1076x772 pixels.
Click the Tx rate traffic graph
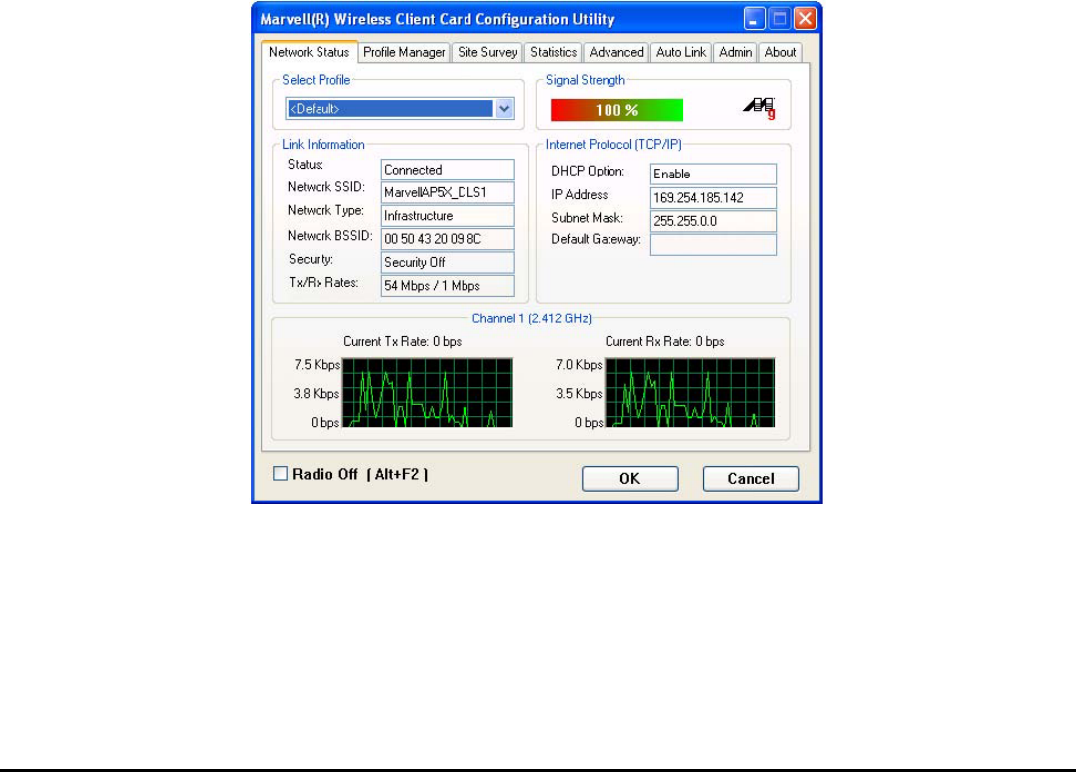coord(428,393)
